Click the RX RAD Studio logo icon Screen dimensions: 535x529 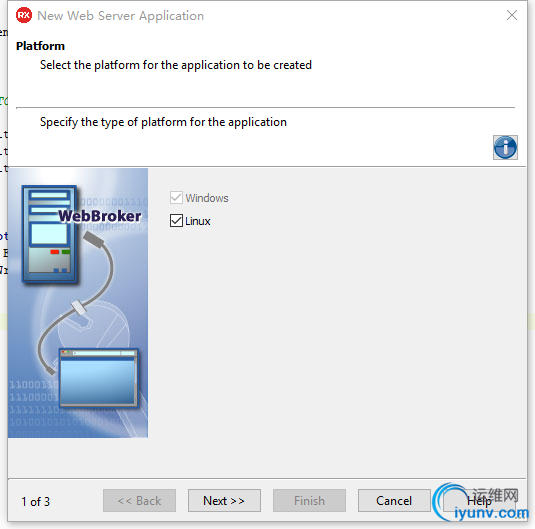pos(24,15)
